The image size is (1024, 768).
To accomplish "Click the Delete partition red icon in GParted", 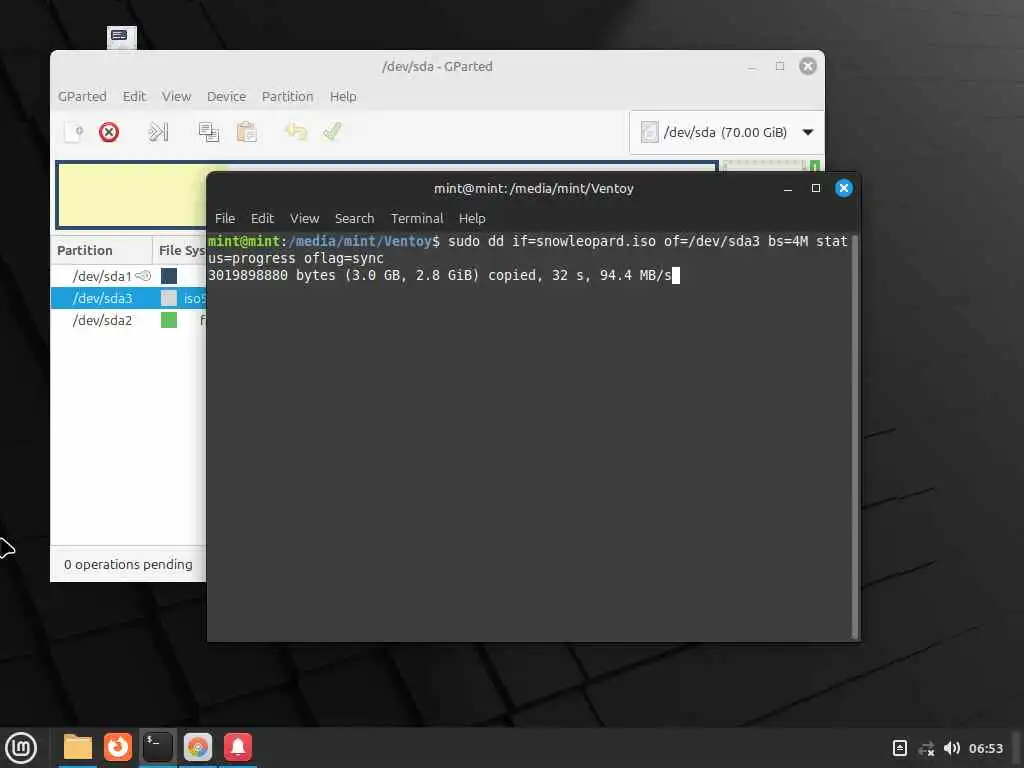I will click(x=109, y=132).
